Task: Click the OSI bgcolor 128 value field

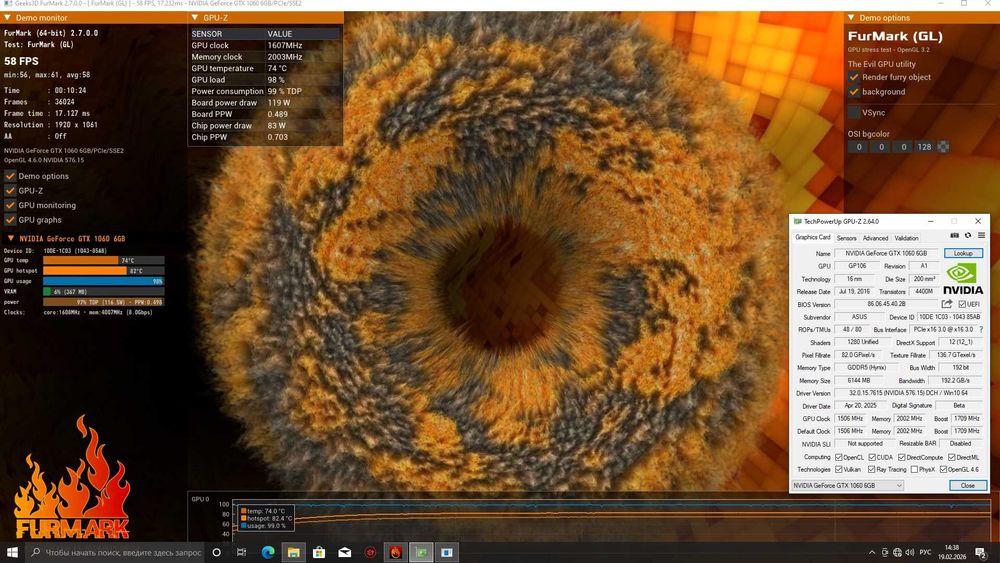Action: pyautogui.click(x=924, y=147)
